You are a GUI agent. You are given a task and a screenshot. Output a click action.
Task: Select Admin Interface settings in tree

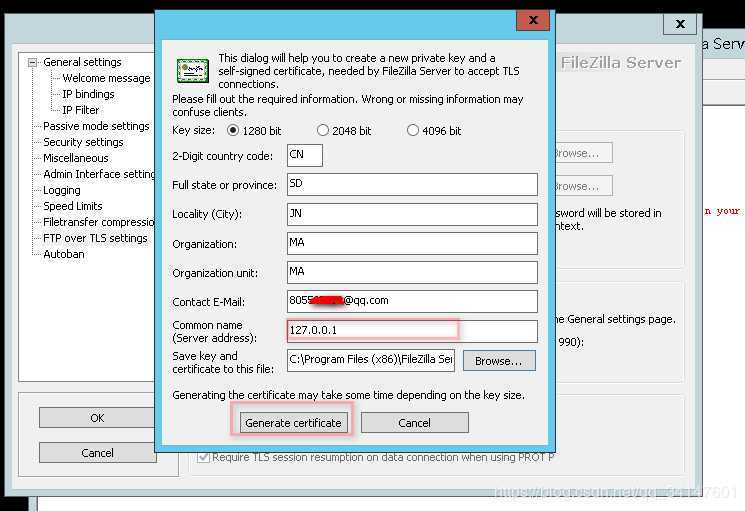(x=99, y=174)
